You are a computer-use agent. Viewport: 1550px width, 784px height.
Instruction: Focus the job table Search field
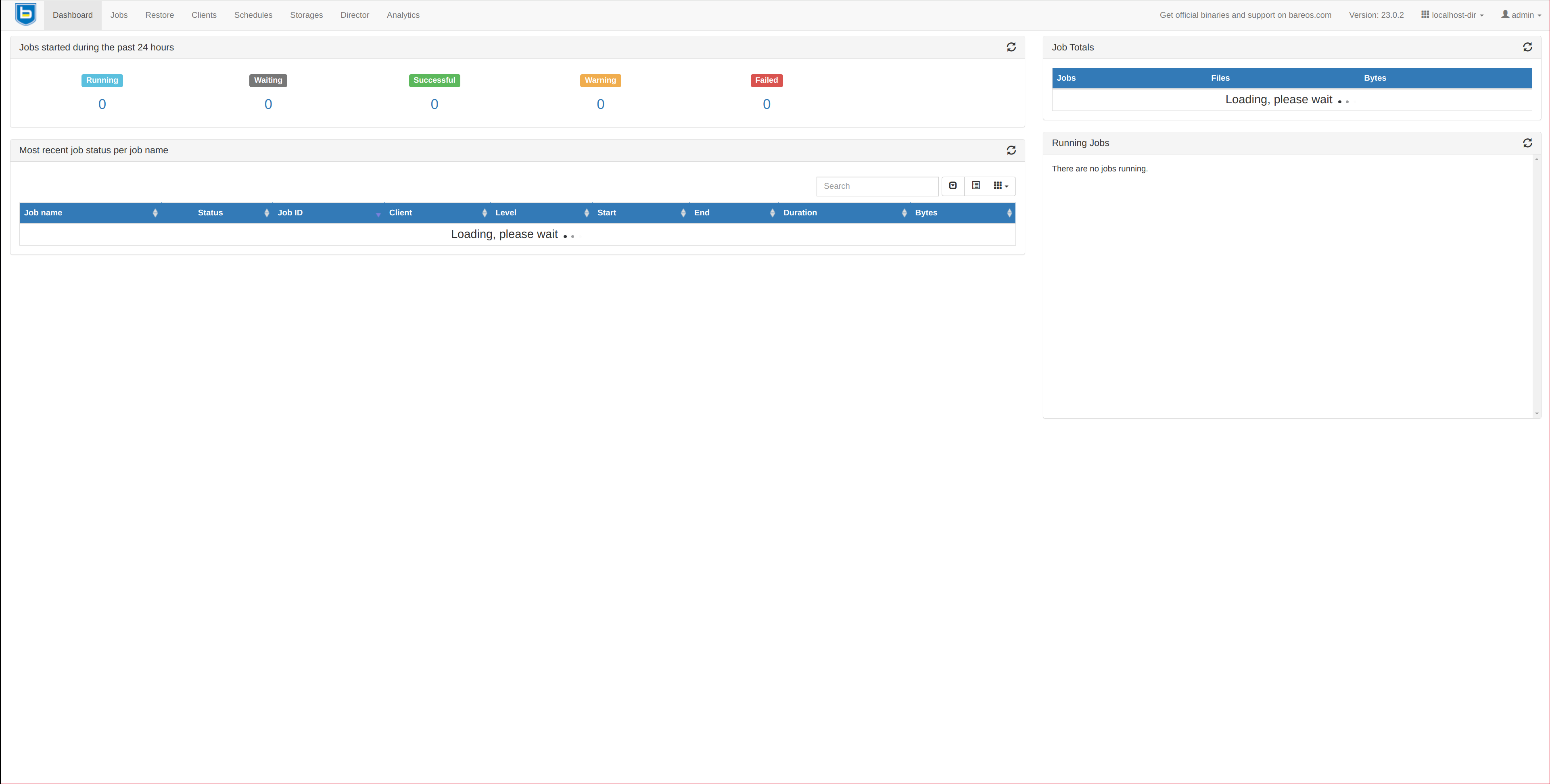click(x=877, y=186)
